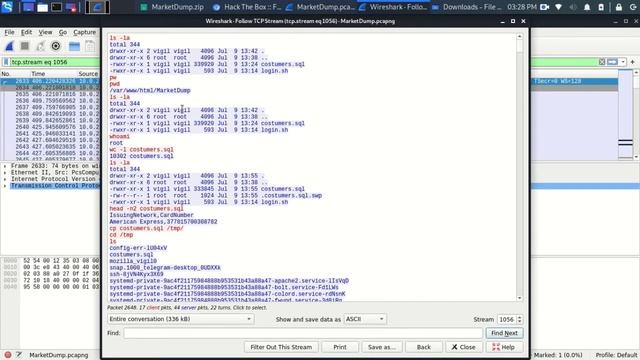Expand the Internet Protocol Version row
This screenshot has height=360, width=640.
click(5, 179)
